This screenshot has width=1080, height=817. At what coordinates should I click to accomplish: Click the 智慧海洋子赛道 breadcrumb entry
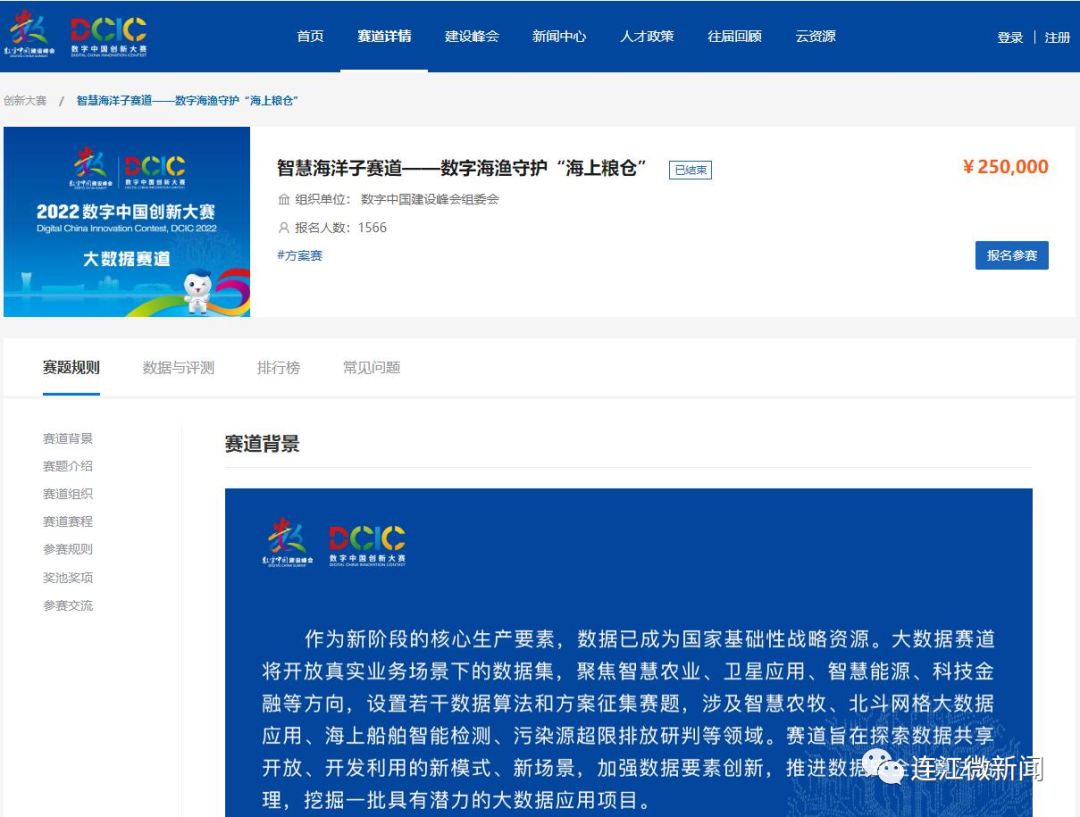[187, 101]
